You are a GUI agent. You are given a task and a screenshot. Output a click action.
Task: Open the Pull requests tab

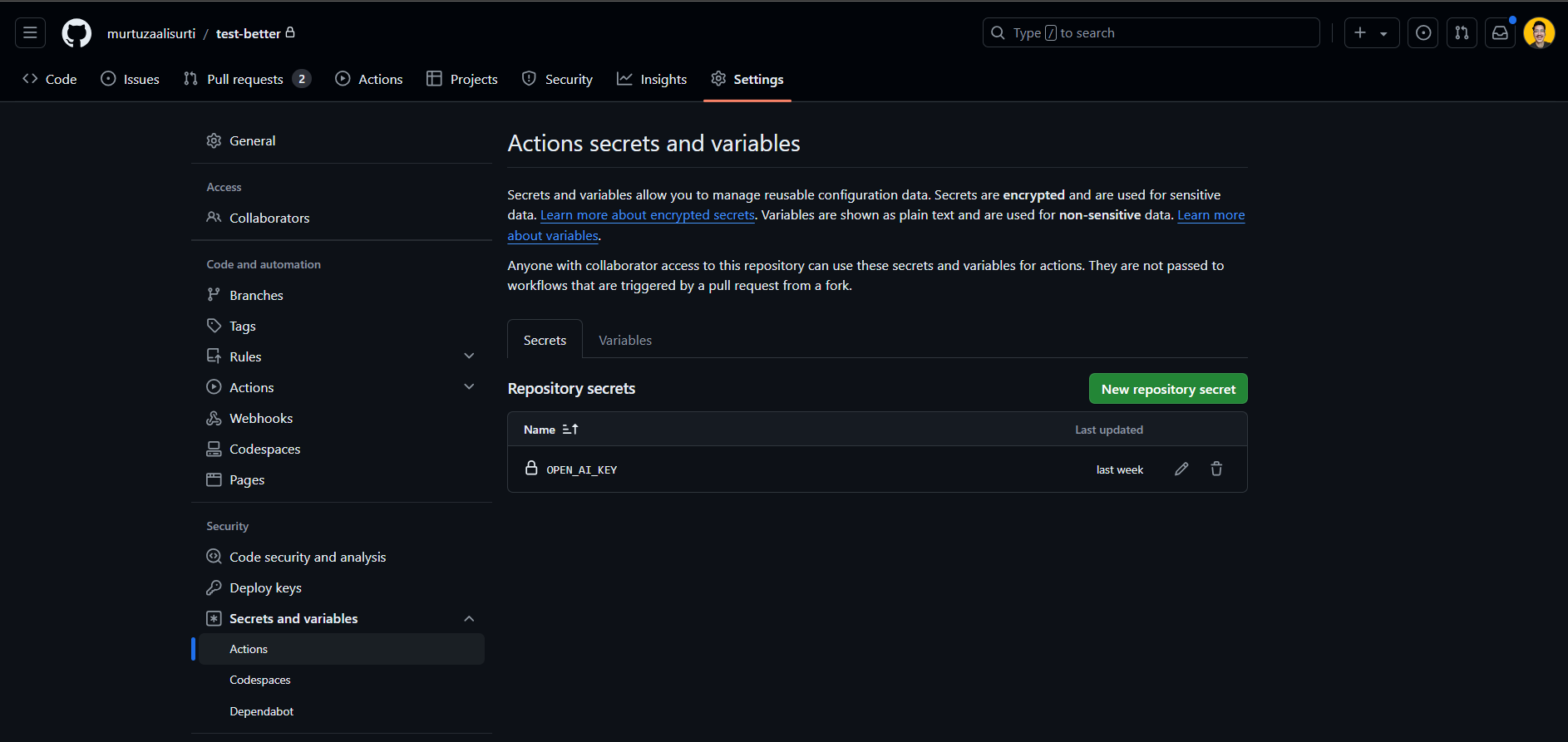click(x=247, y=79)
